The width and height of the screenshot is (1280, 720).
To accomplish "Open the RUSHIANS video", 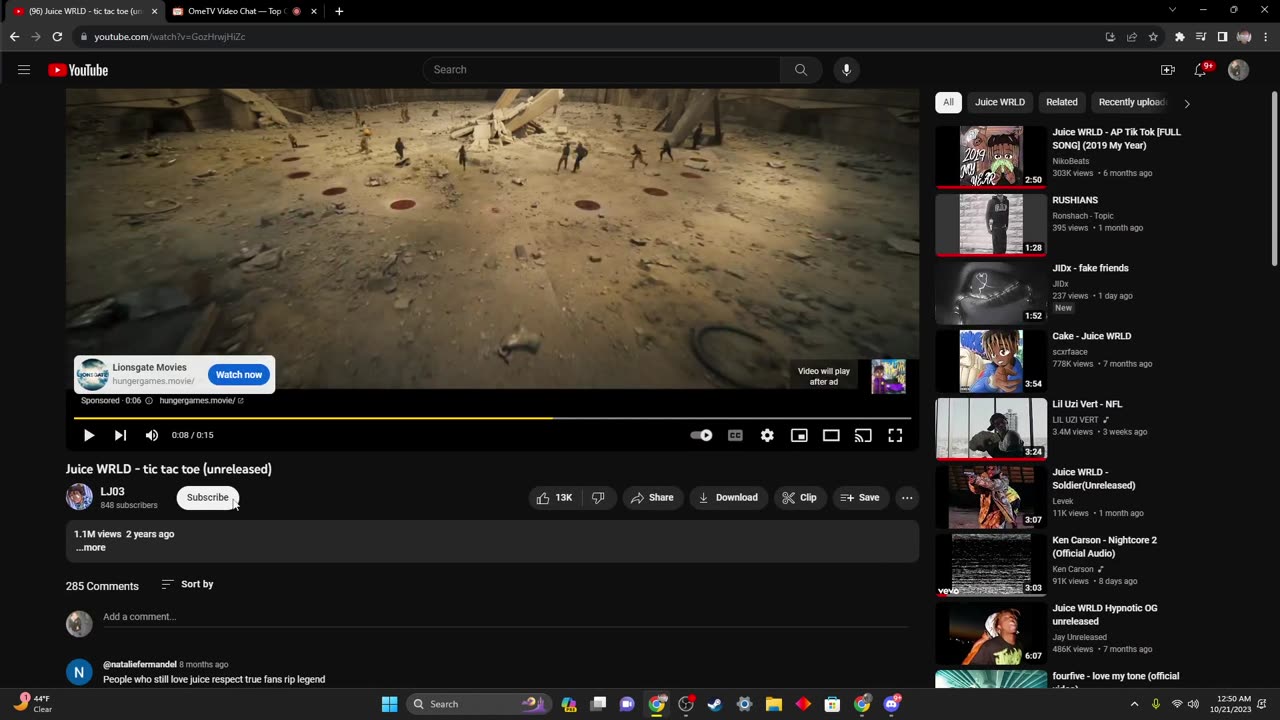I will coord(1075,200).
